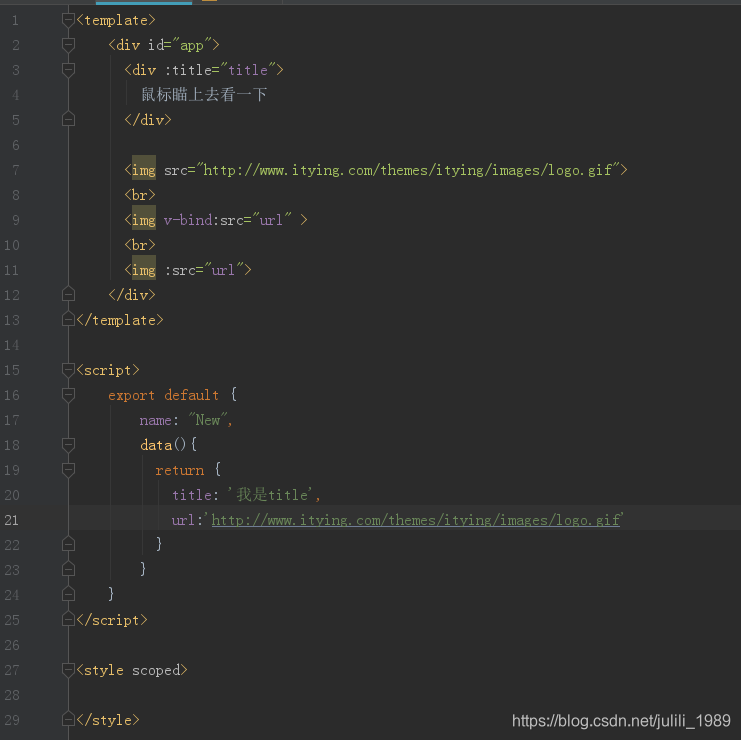Collapse the return block fold marker on line 19

[x=68, y=470]
